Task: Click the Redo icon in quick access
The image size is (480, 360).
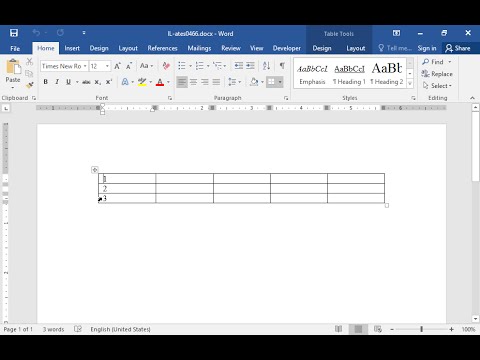Action: tap(60, 33)
